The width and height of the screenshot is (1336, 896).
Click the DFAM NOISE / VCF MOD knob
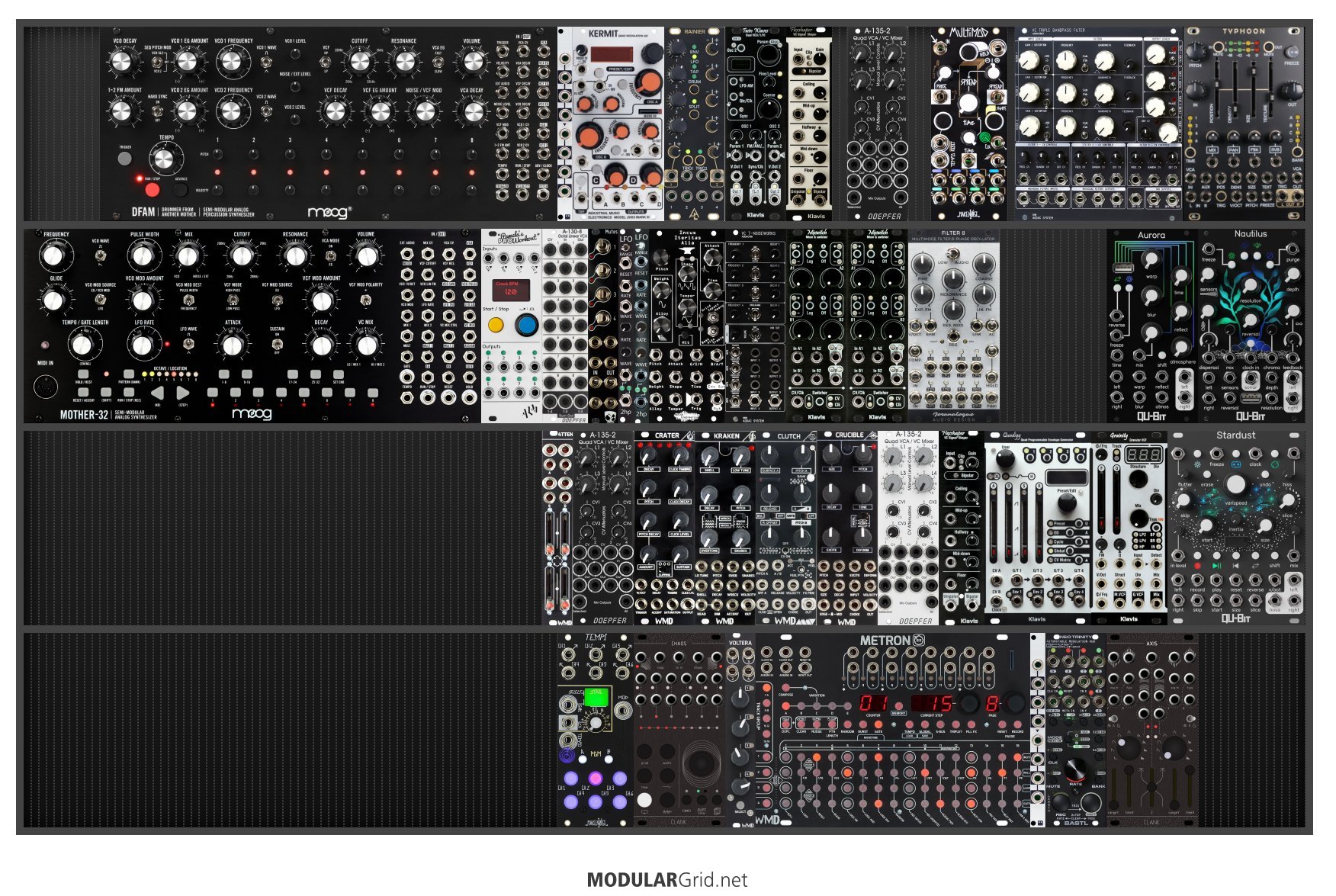point(425,111)
